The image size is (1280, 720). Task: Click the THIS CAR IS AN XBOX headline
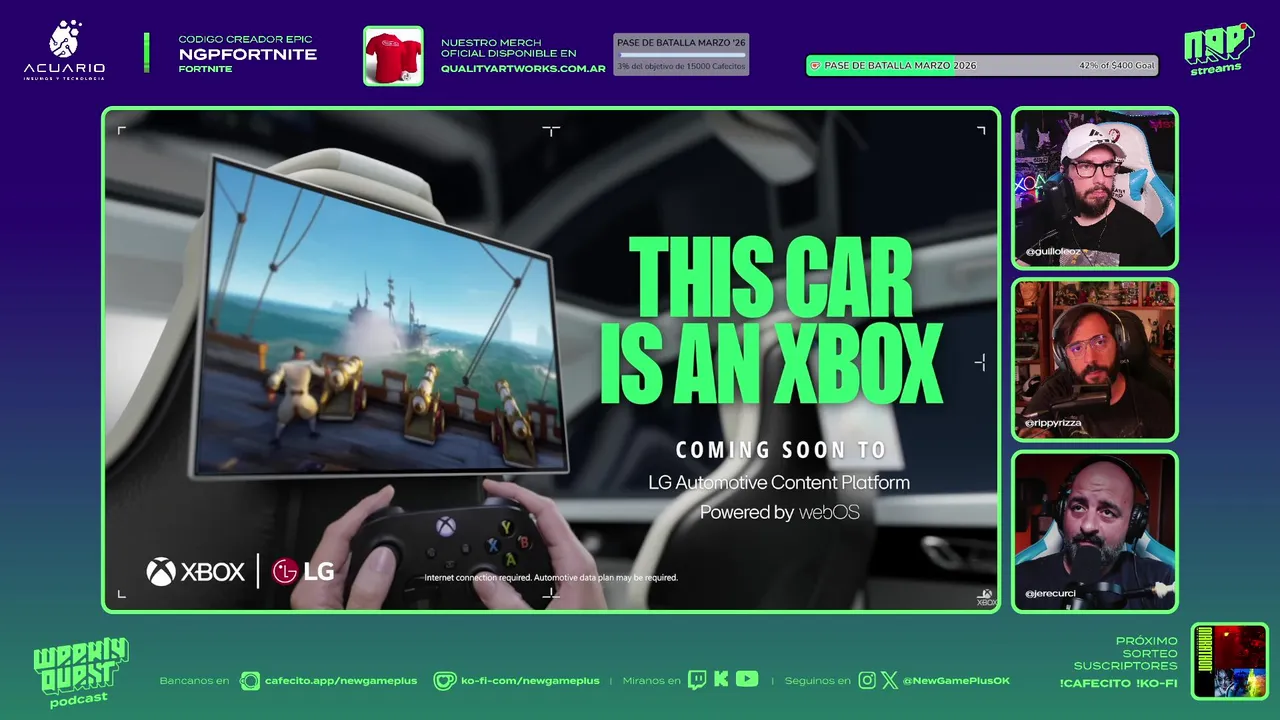pyautogui.click(x=770, y=322)
